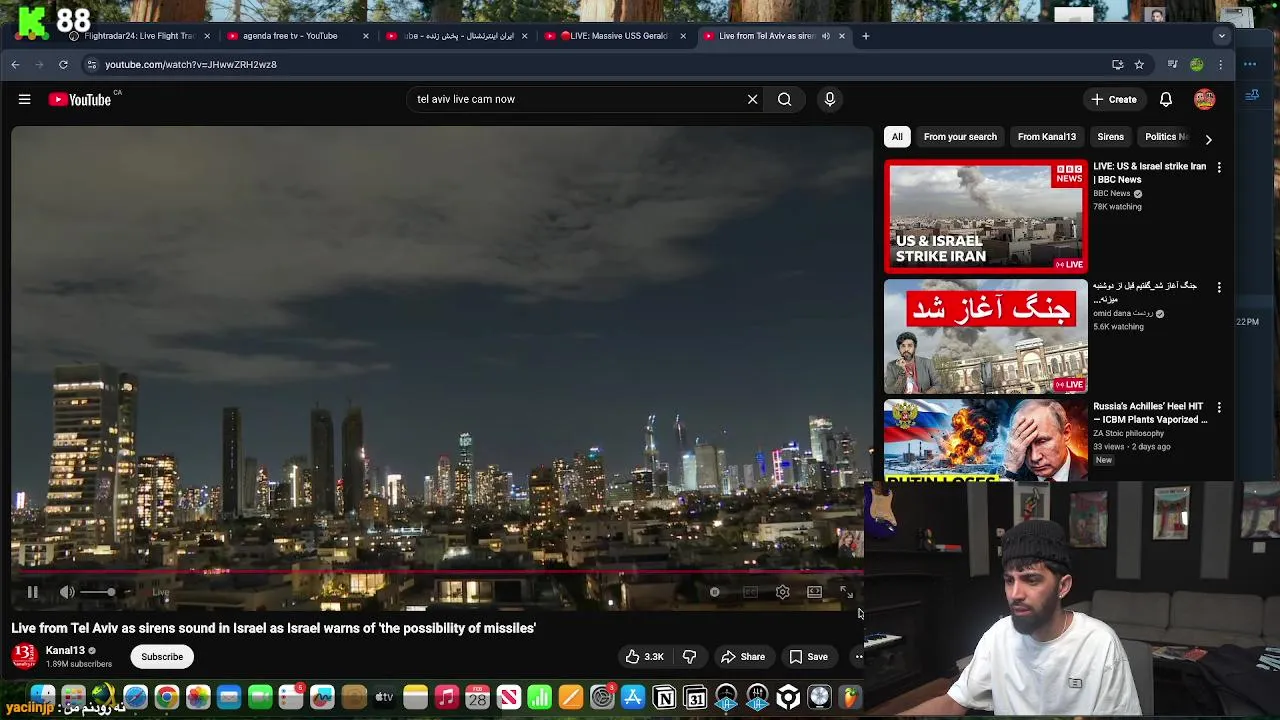Open the BBC News live strike thumbnail
The image size is (1280, 720).
(x=985, y=217)
